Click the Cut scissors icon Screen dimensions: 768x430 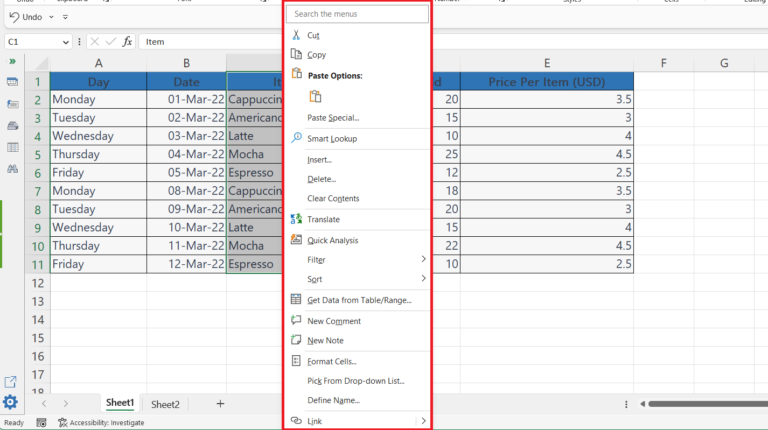coord(296,35)
